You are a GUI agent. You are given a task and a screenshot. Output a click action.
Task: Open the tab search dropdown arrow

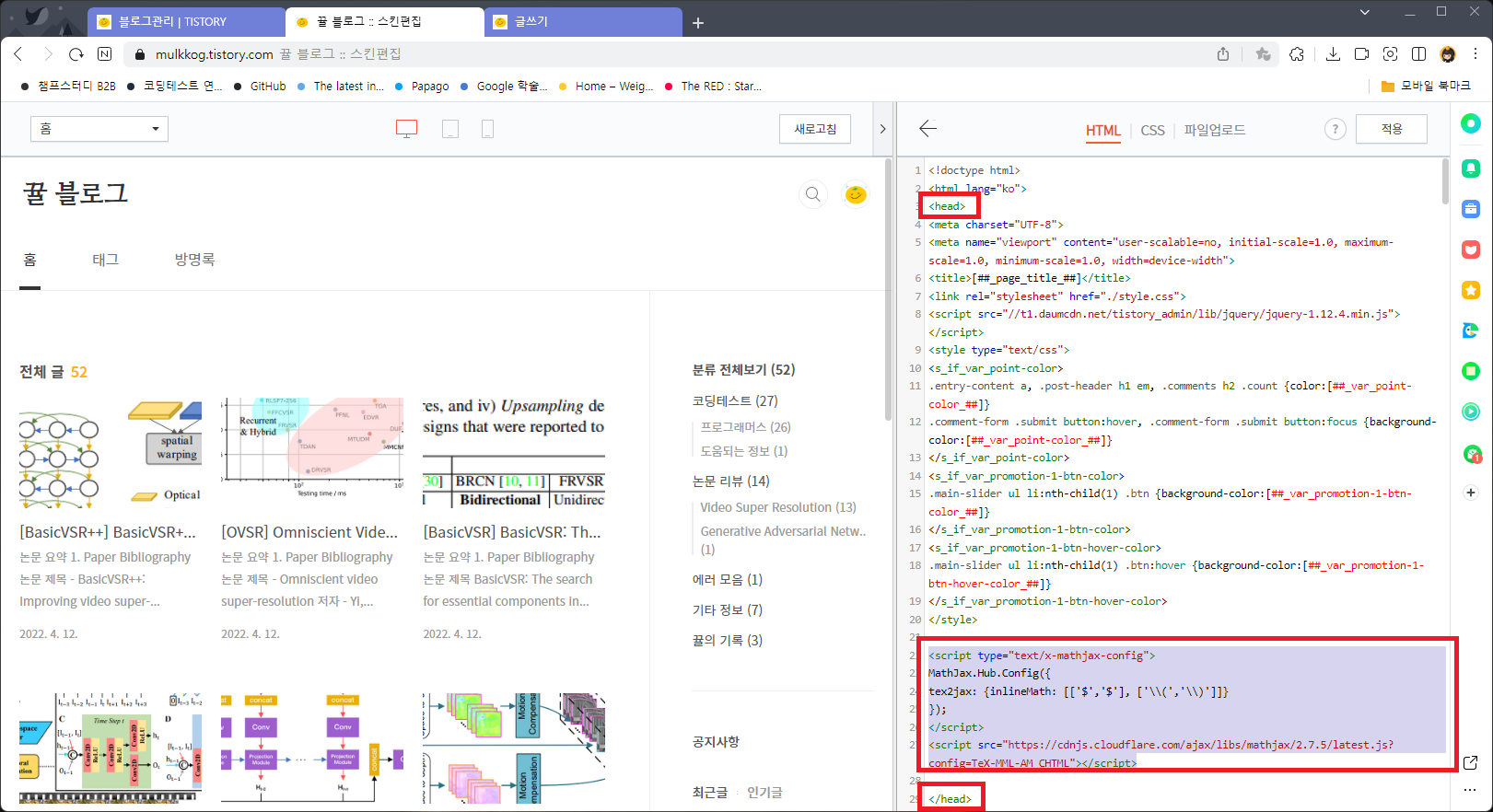[1365, 12]
